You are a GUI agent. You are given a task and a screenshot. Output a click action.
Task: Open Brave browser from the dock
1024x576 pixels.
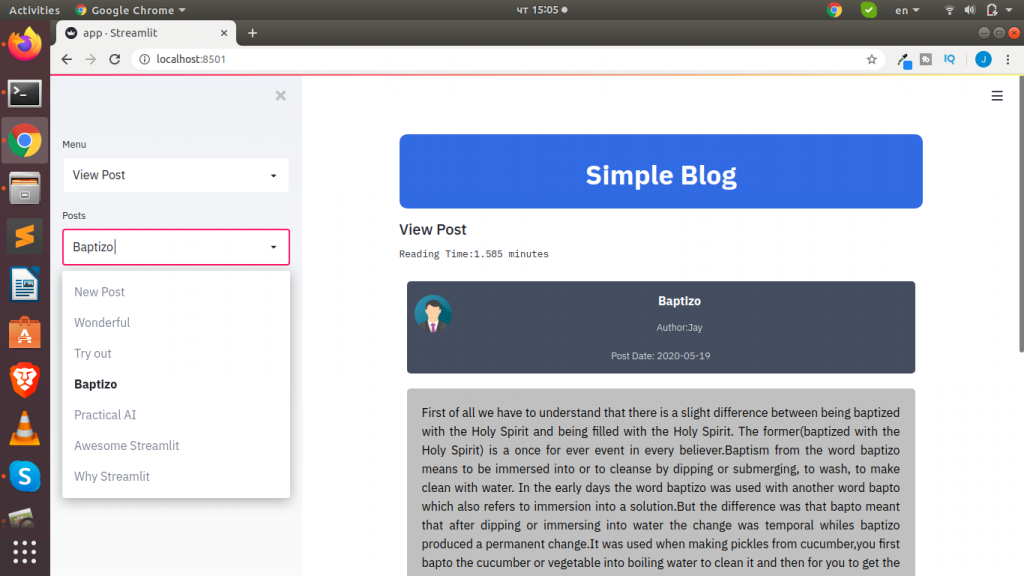pyautogui.click(x=23, y=380)
